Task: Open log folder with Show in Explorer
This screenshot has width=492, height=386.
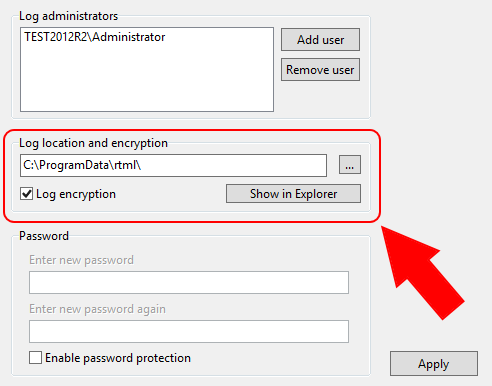Action: point(293,194)
